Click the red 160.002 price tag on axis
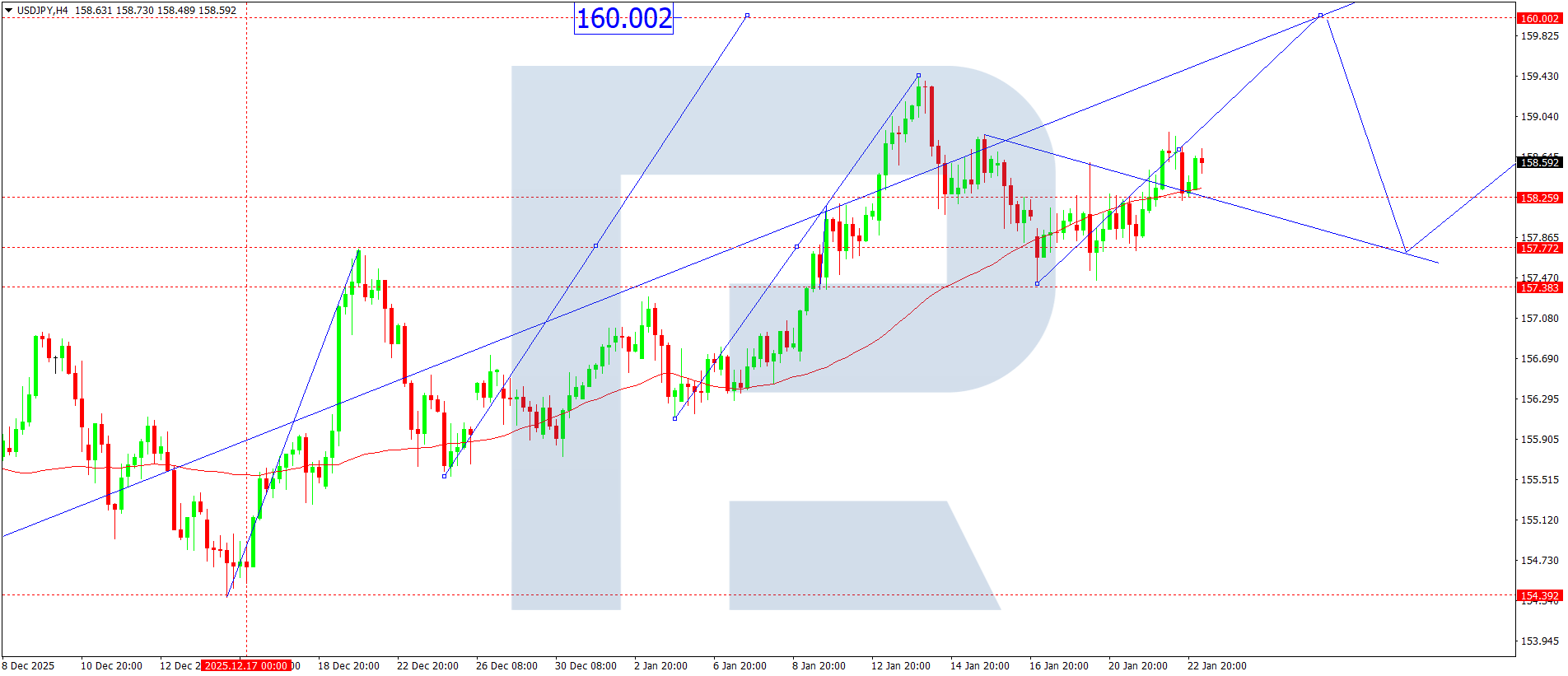 (1538, 18)
